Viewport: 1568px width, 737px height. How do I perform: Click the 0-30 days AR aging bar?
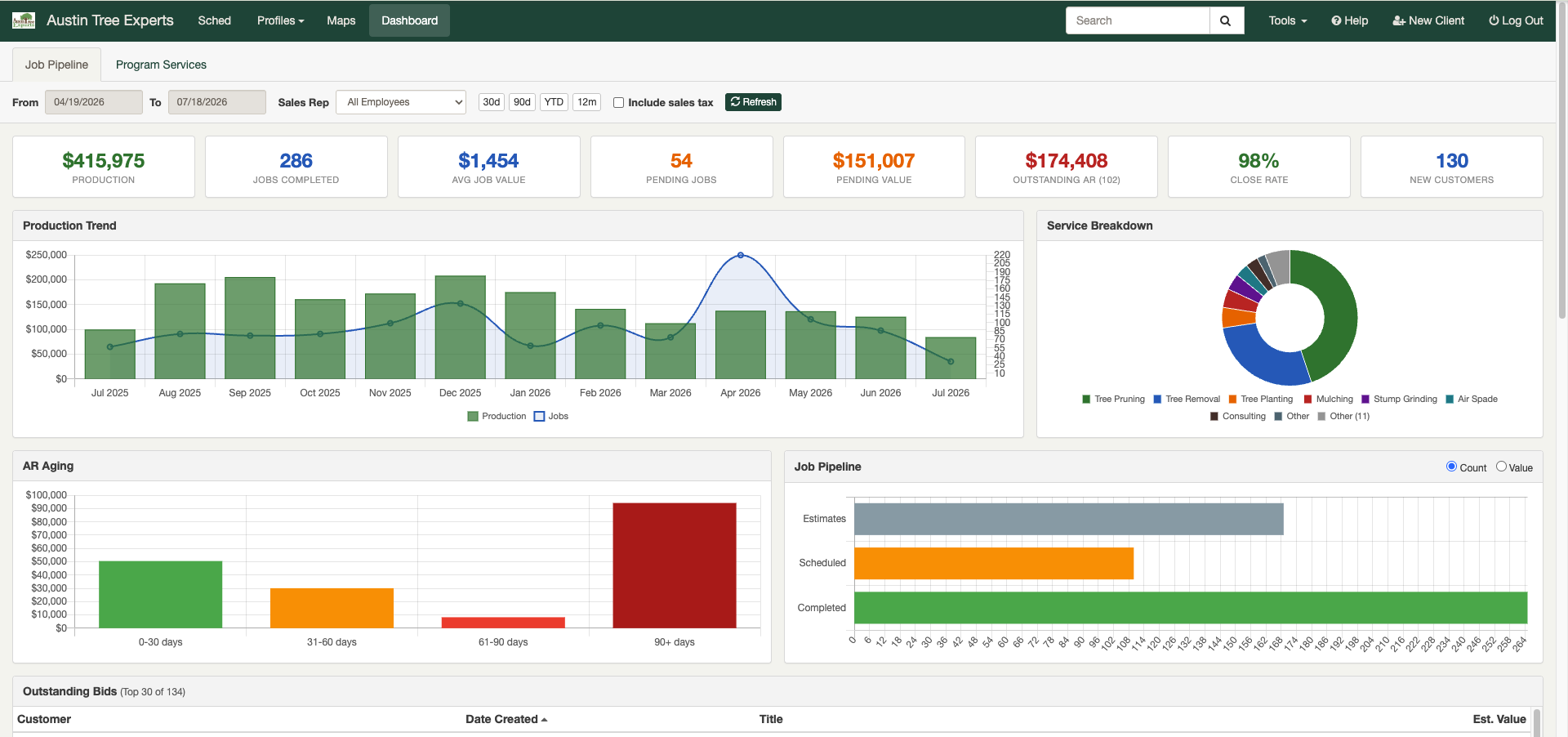[161, 595]
